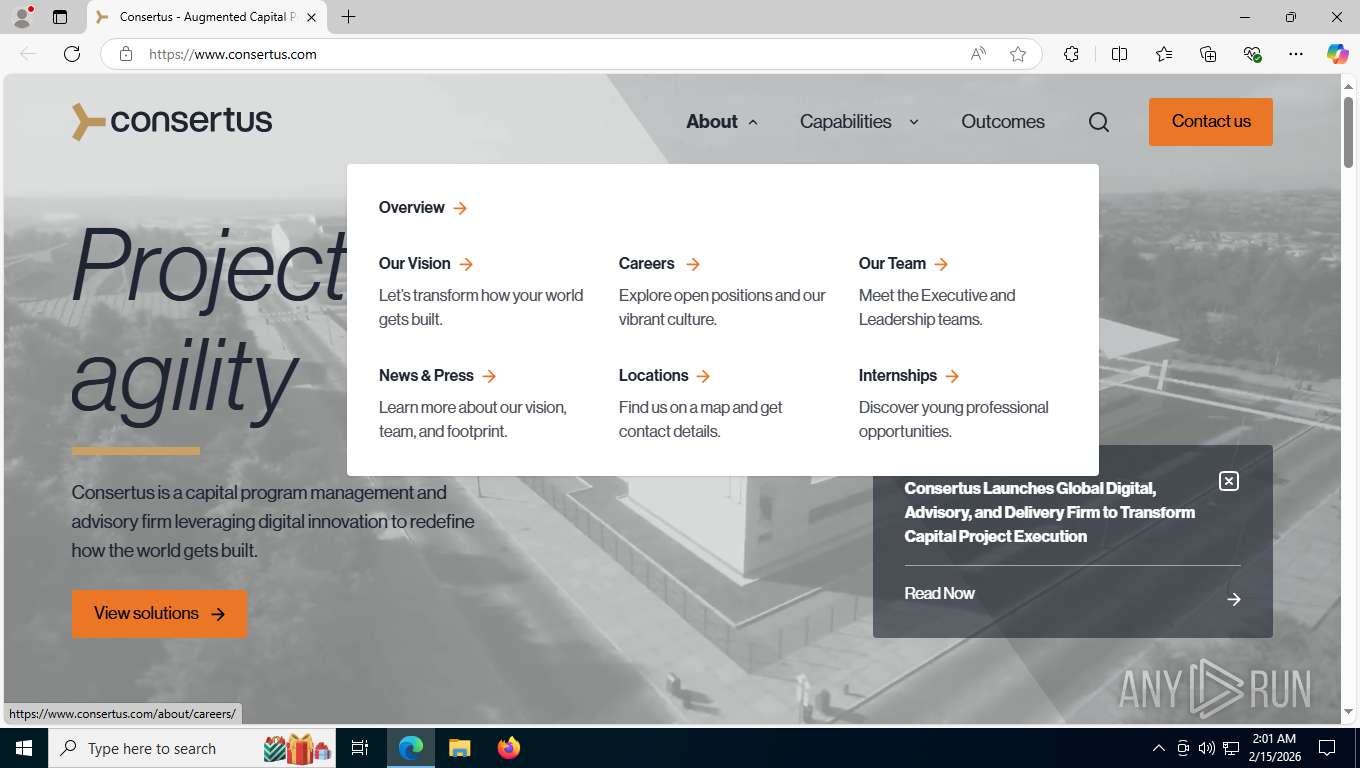Screen dimensions: 1360x768
Task: Open Our Vision menu entry
Action: pyautogui.click(x=415, y=264)
